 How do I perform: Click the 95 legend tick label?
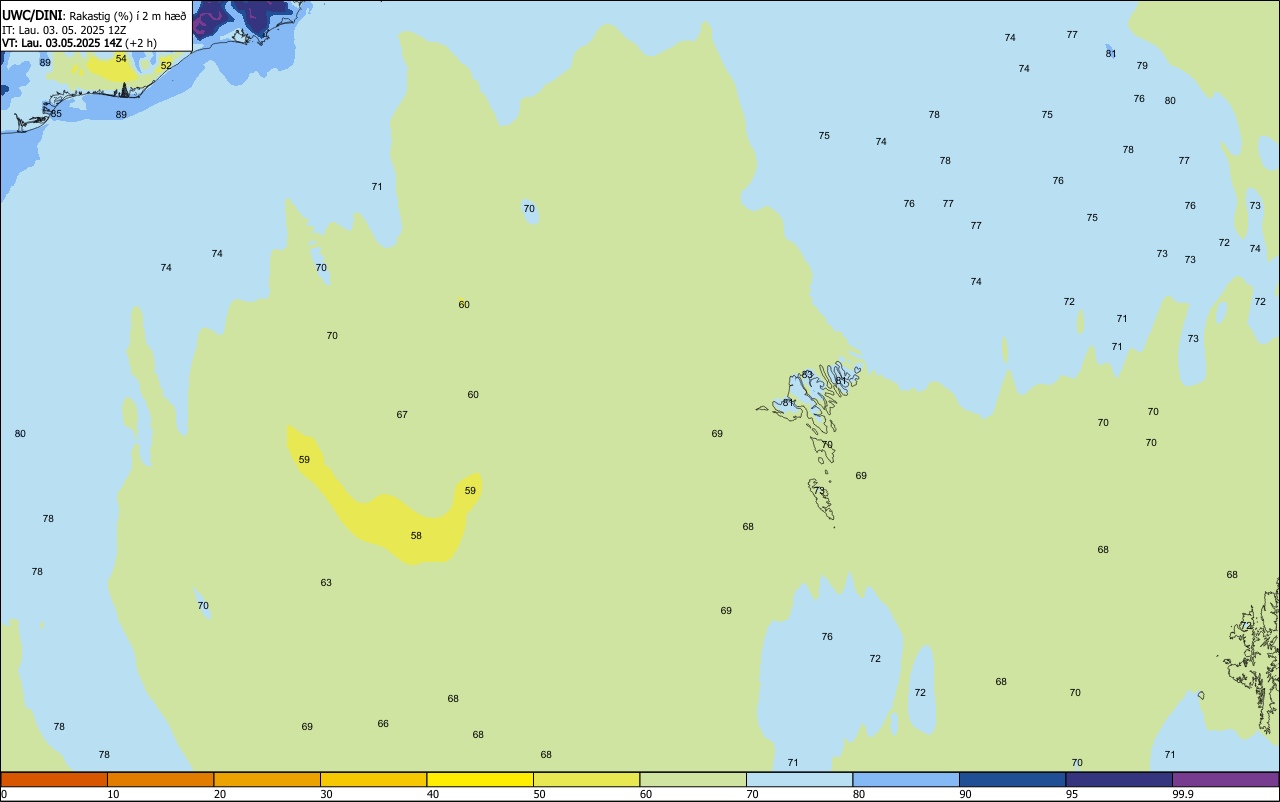(1072, 794)
